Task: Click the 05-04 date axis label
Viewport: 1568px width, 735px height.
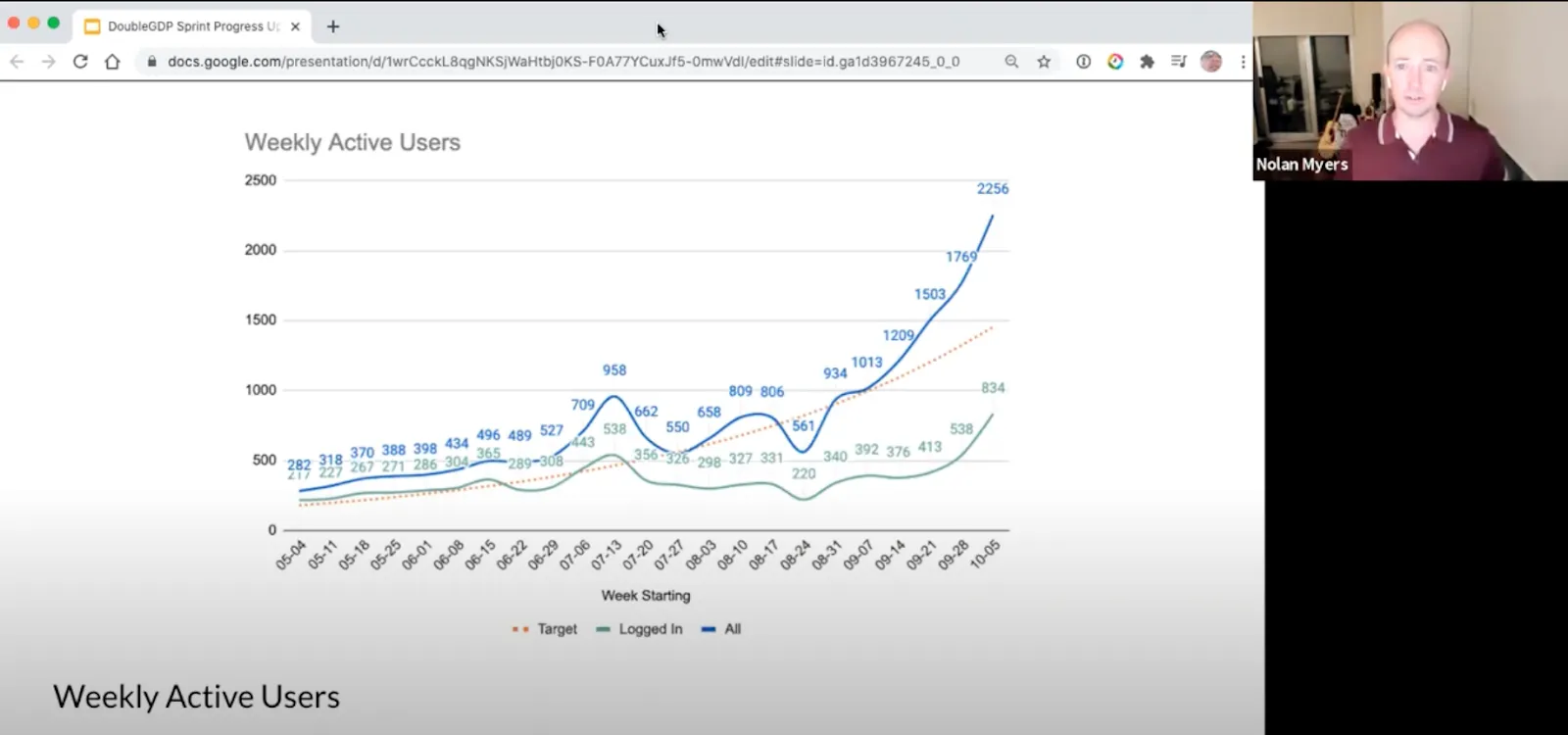Action: pyautogui.click(x=291, y=555)
